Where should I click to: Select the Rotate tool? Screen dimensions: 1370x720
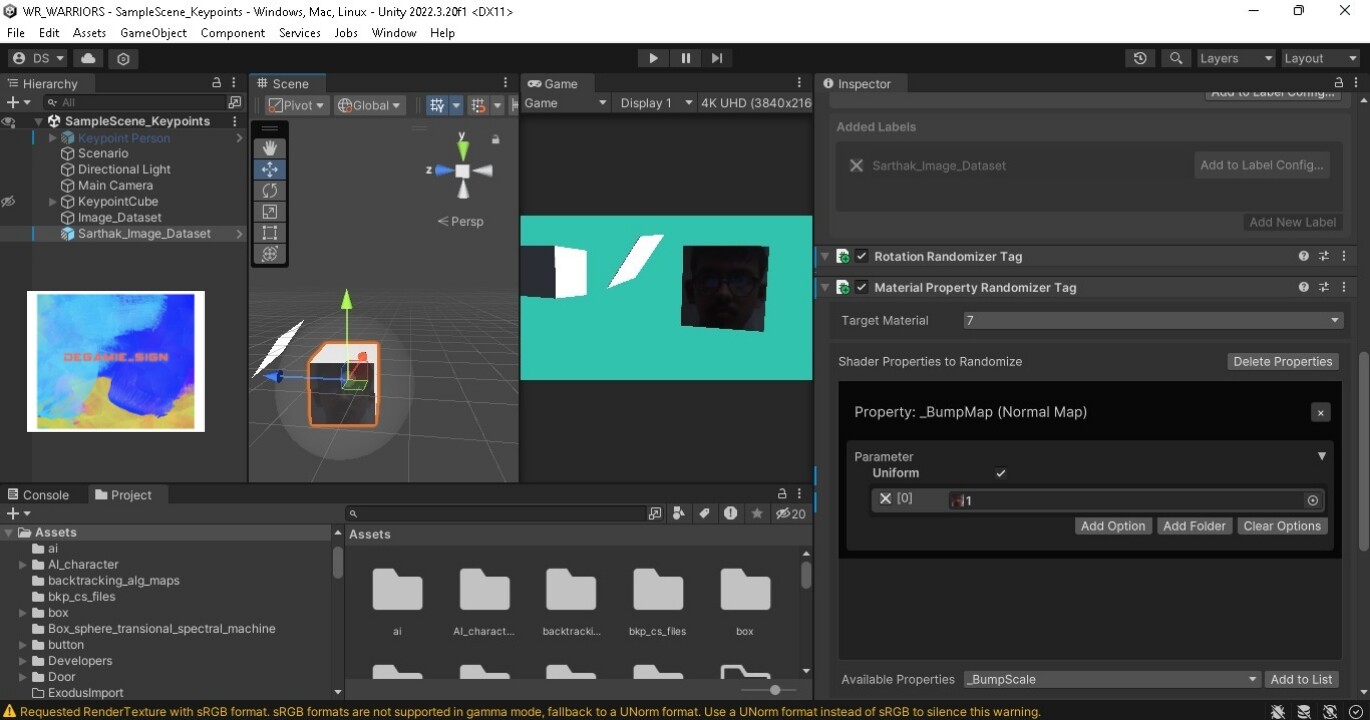click(269, 190)
